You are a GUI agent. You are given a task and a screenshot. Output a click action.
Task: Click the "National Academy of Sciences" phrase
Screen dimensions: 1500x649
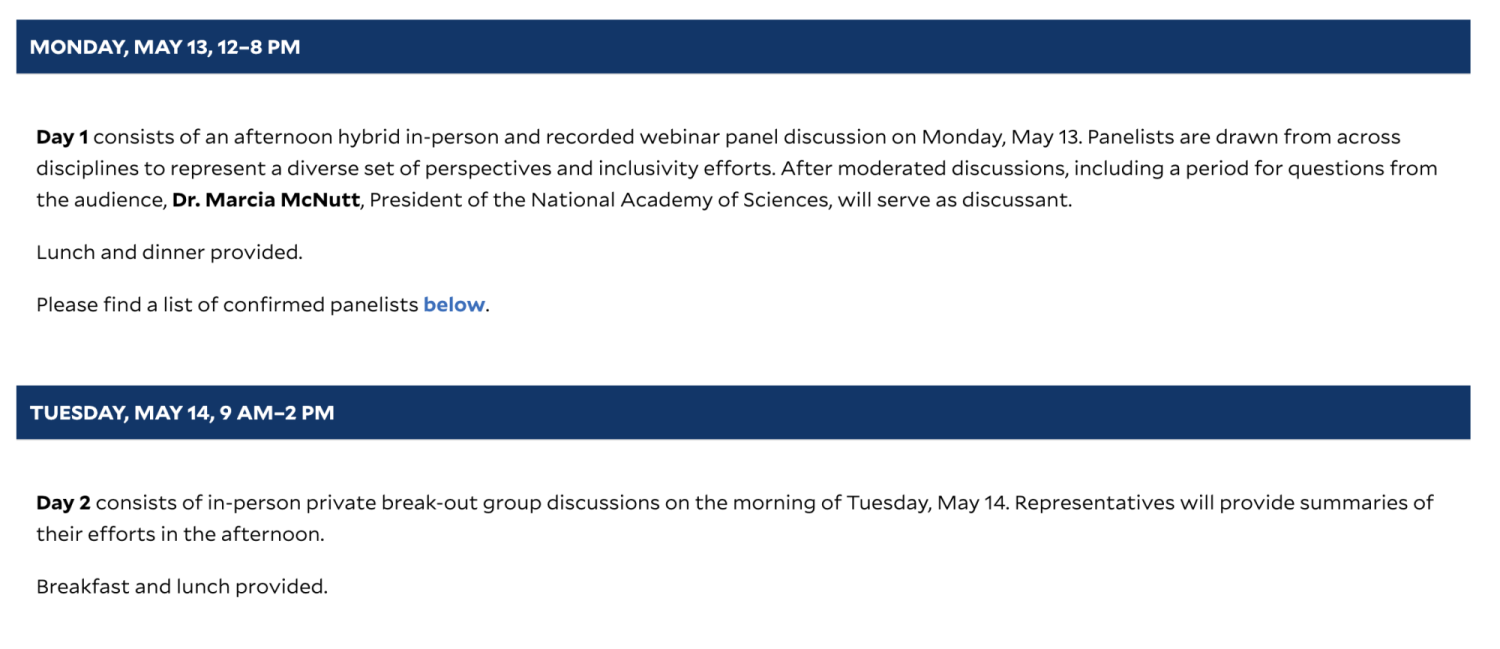(680, 200)
